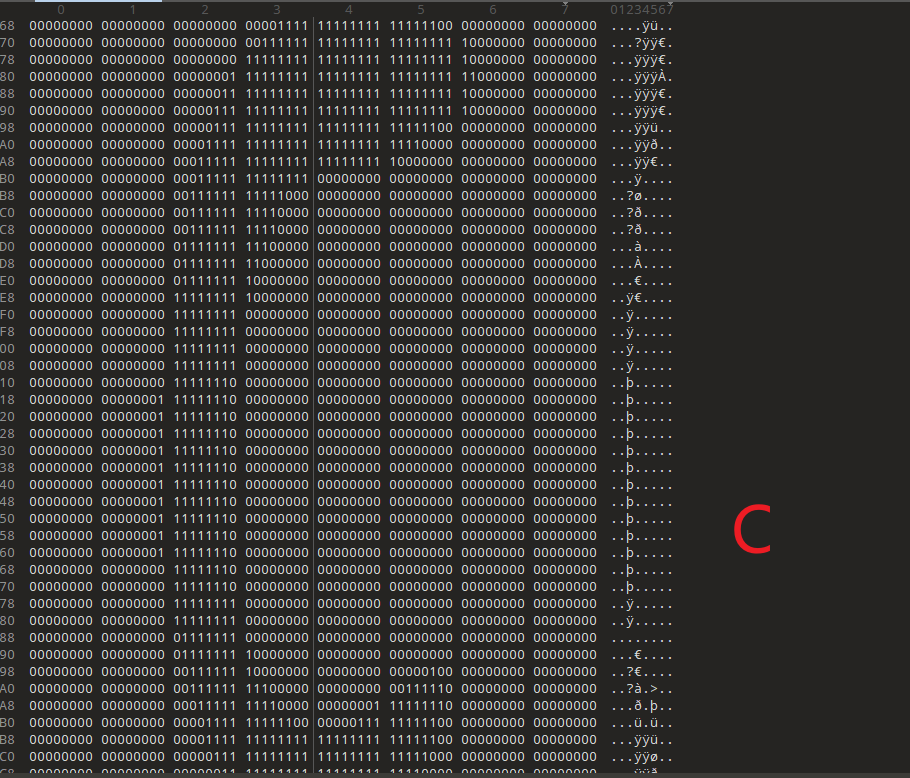This screenshot has width=910, height=778.
Task: Select row offset 00
Action: [x=8, y=349]
